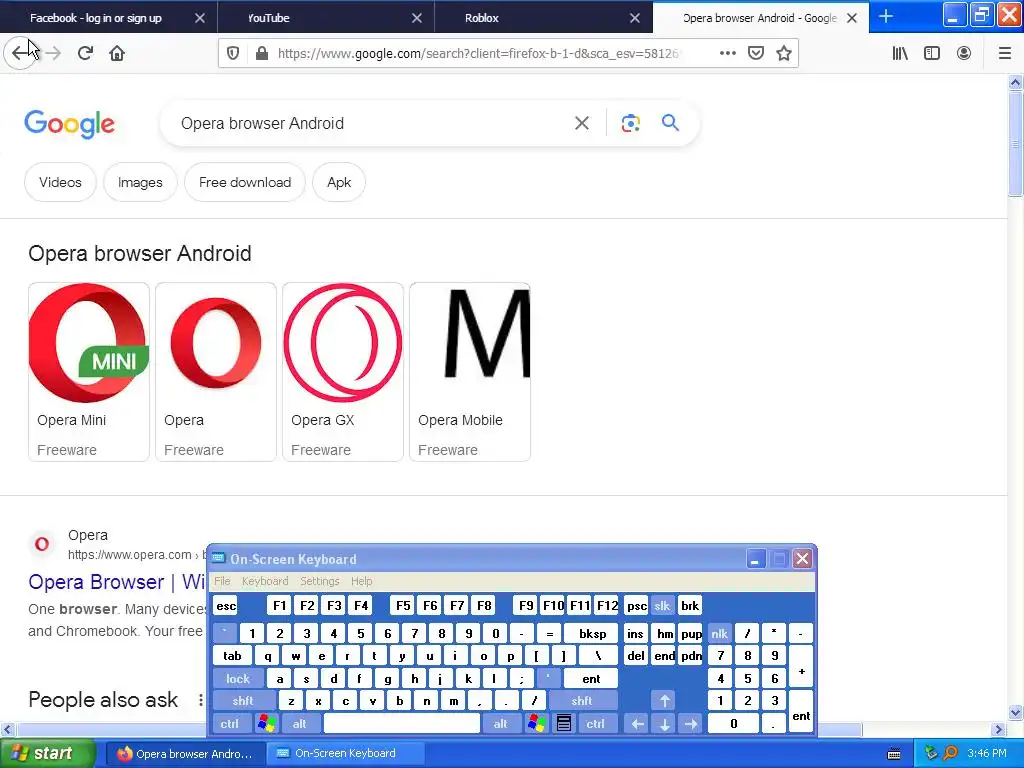Click the down arrow key on On-Screen Keyboard
1024x768 pixels.
664,723
